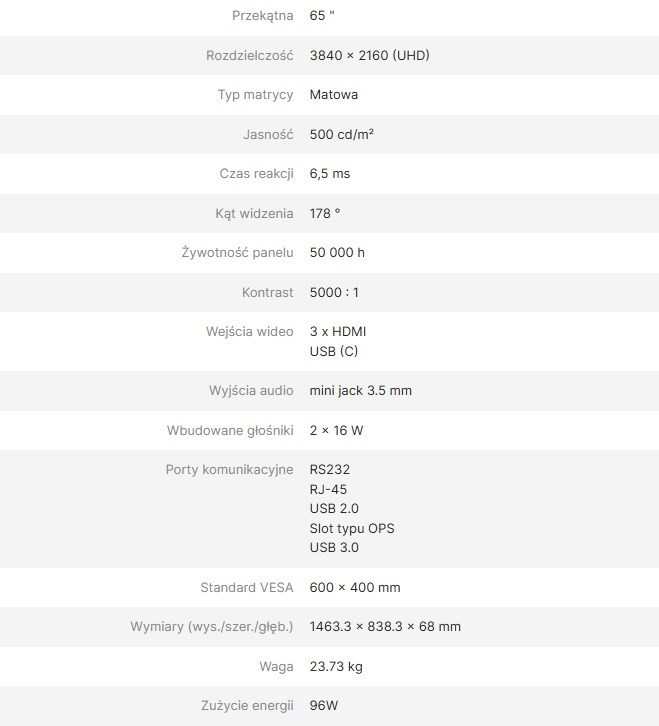659x726 pixels.
Task: Click the Slot typu OPS entry
Action: pos(352,528)
